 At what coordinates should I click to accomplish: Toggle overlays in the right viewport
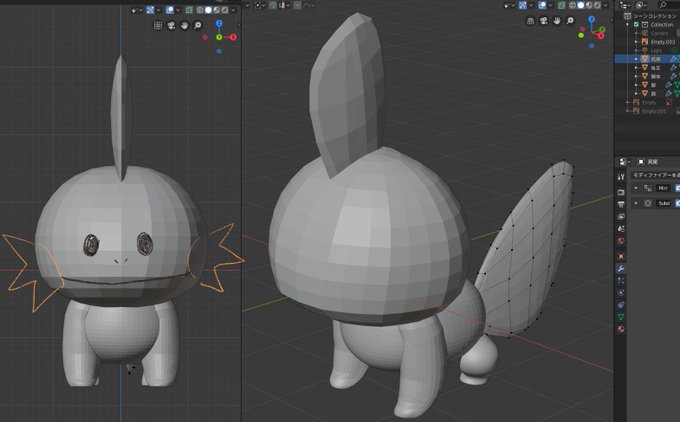click(542, 5)
